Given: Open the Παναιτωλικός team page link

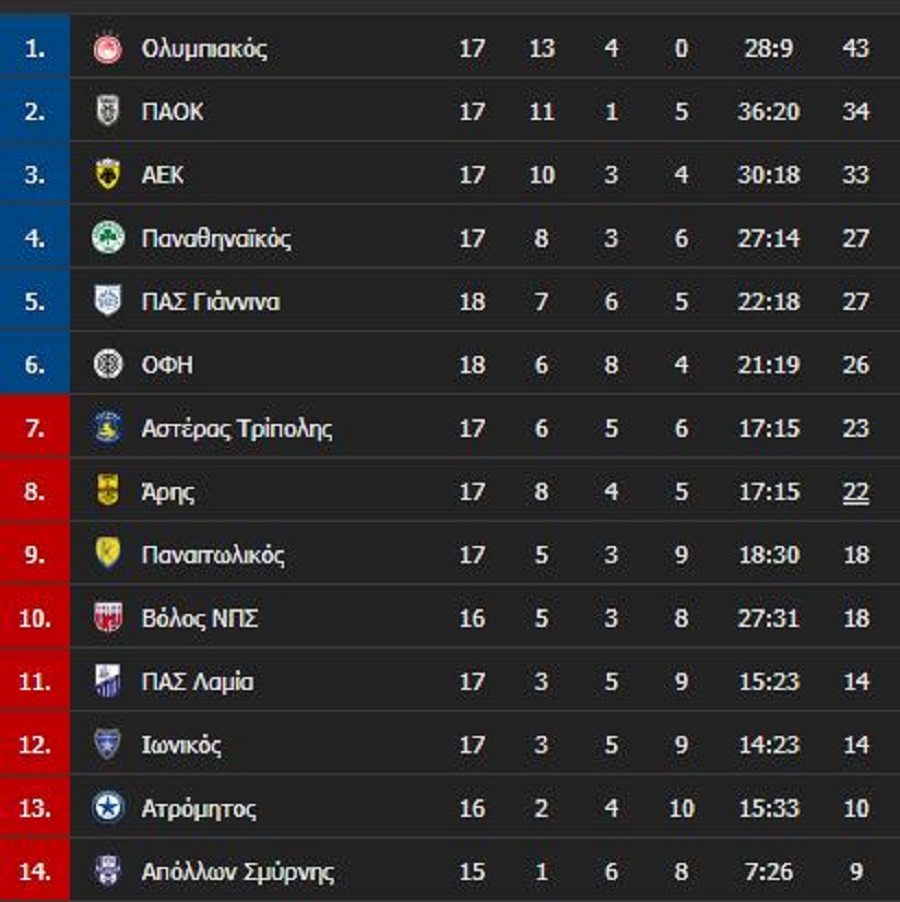Looking at the screenshot, I should pos(213,555).
